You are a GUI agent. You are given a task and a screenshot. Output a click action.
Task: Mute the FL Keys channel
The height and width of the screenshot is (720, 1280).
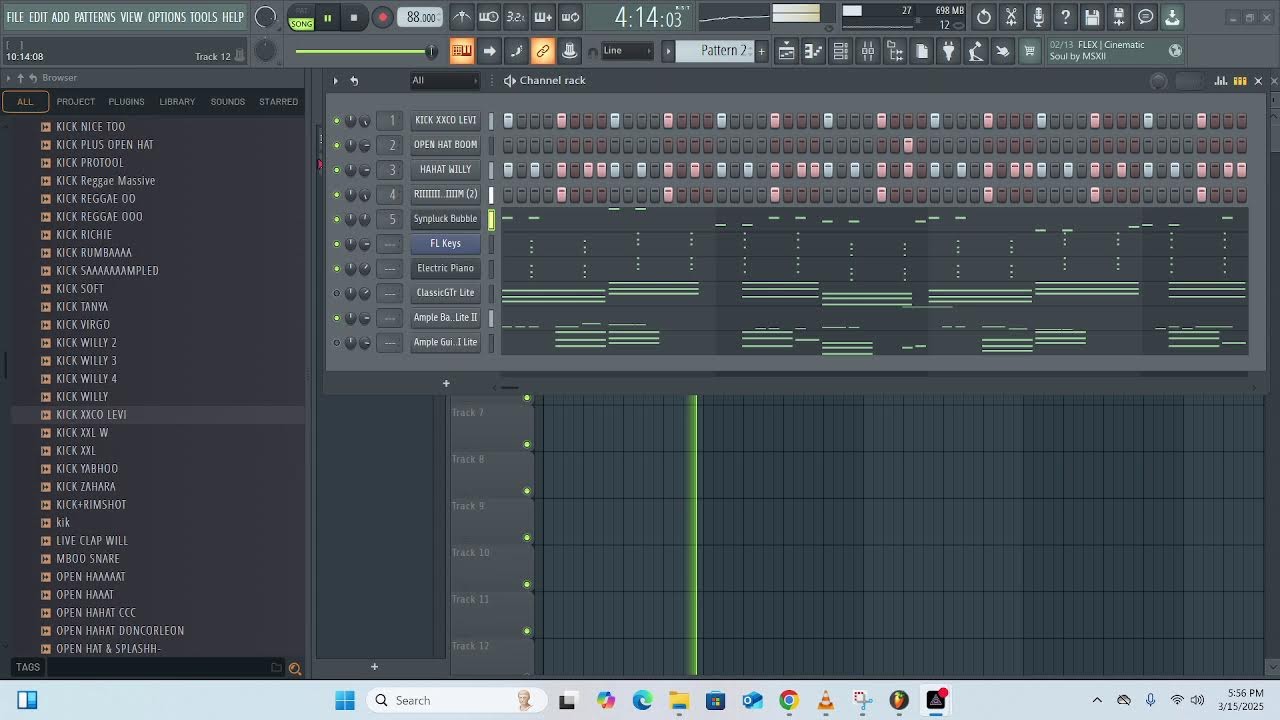[x=336, y=244]
